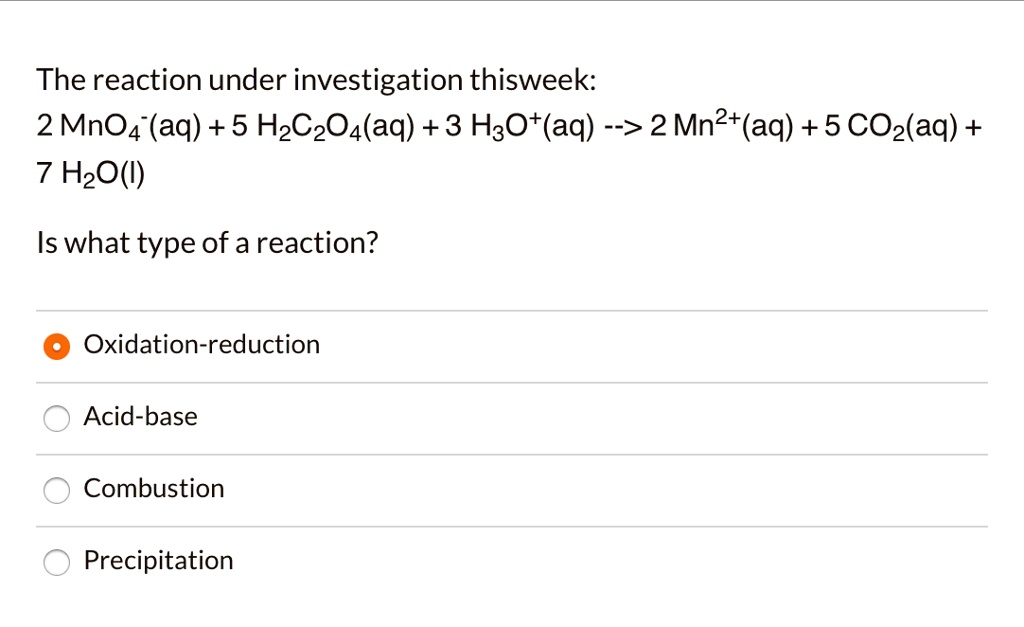Click the Precipitation answer label
The width and height of the screenshot is (1024, 627).
[x=158, y=561]
